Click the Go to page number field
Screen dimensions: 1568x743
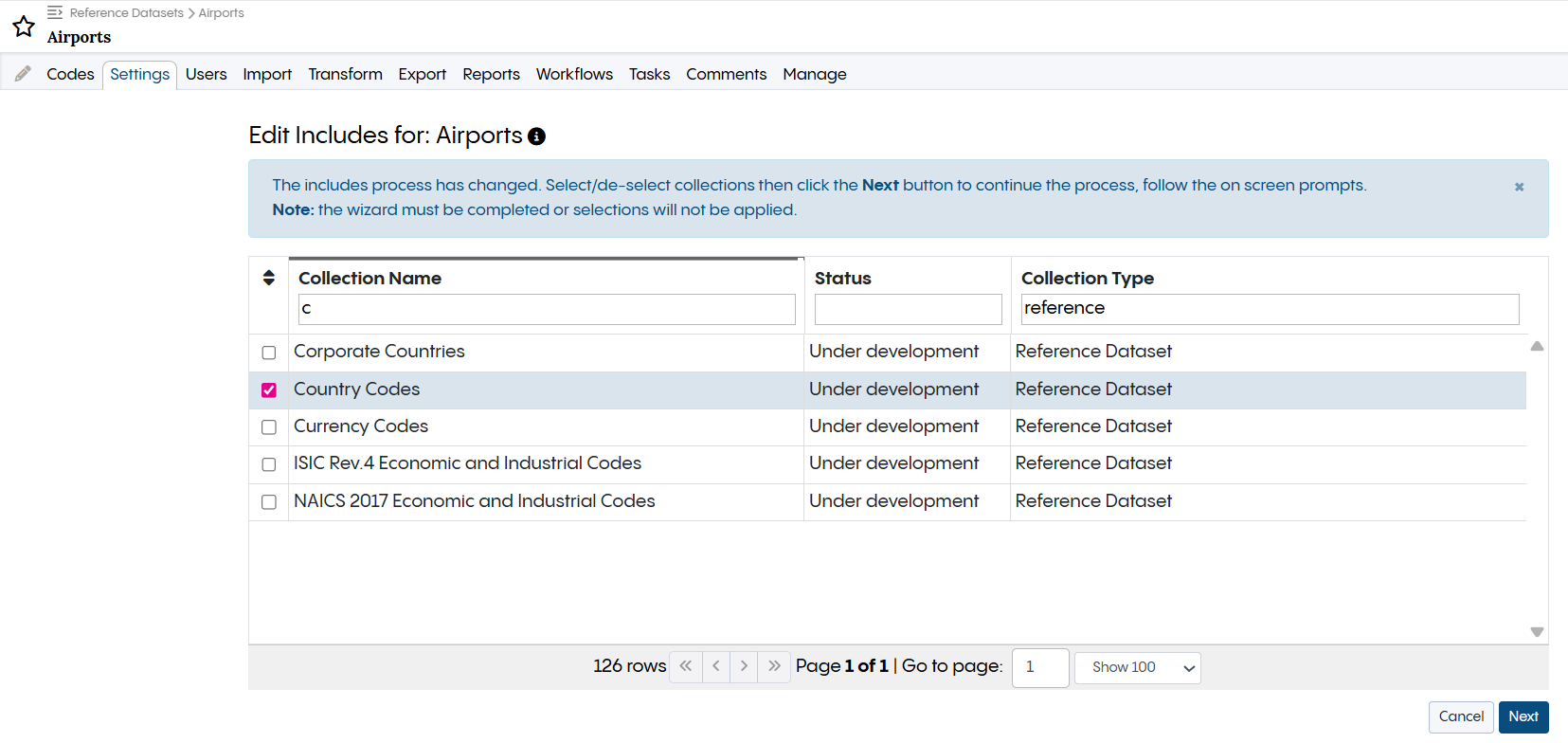(1040, 667)
